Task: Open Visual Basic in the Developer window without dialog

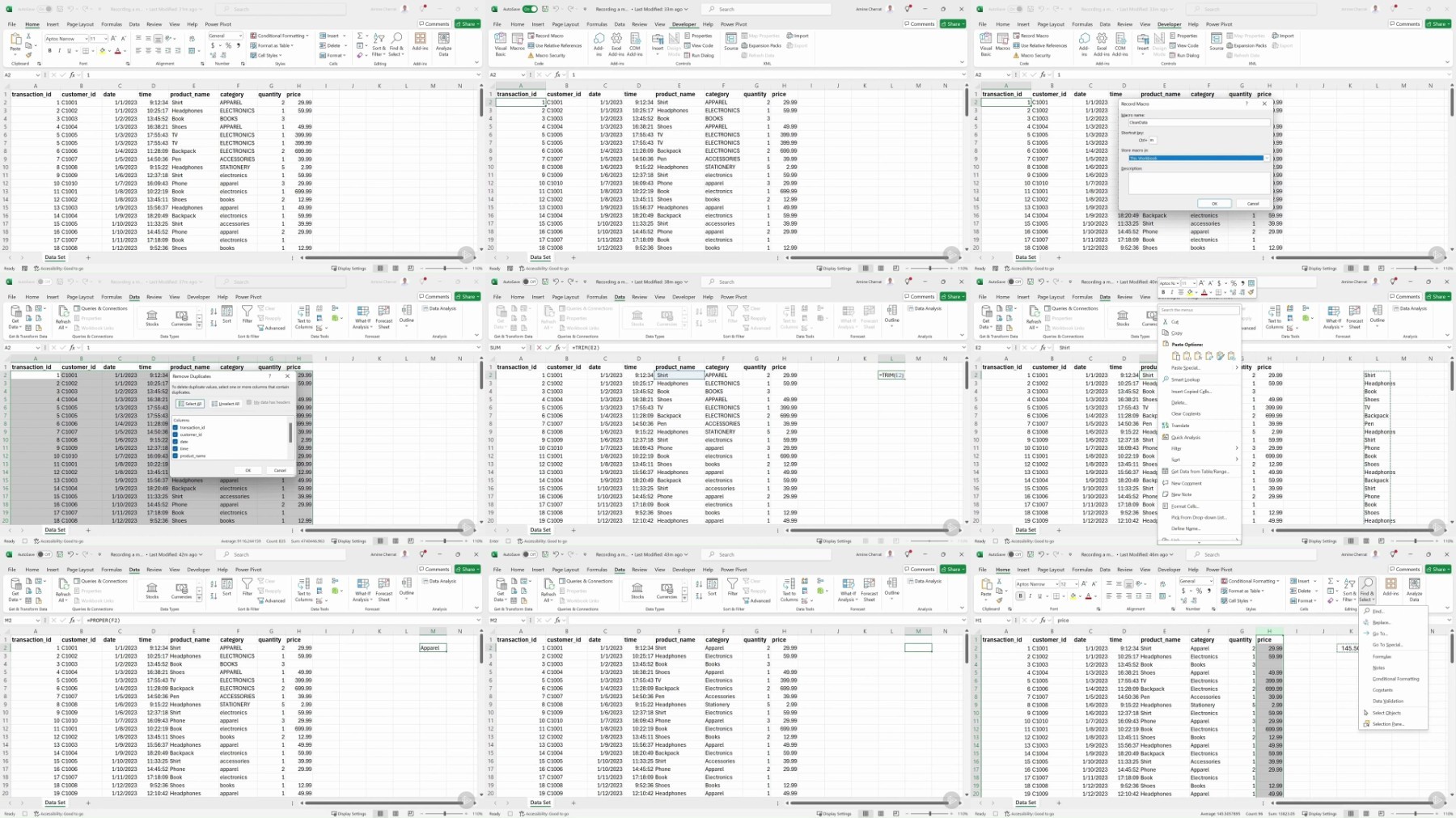Action: point(501,44)
